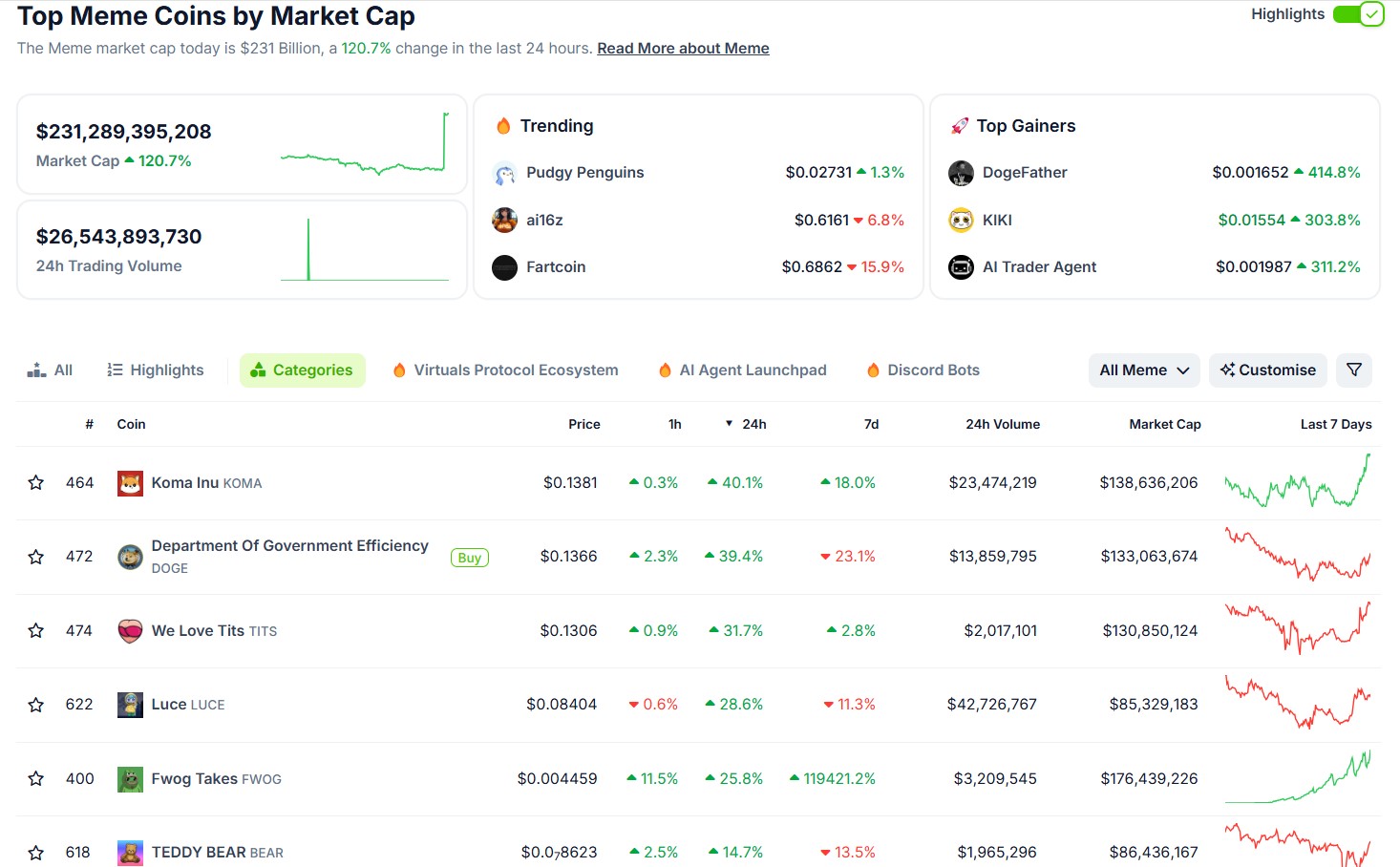
Task: Sort by rank number column
Action: 90,424
